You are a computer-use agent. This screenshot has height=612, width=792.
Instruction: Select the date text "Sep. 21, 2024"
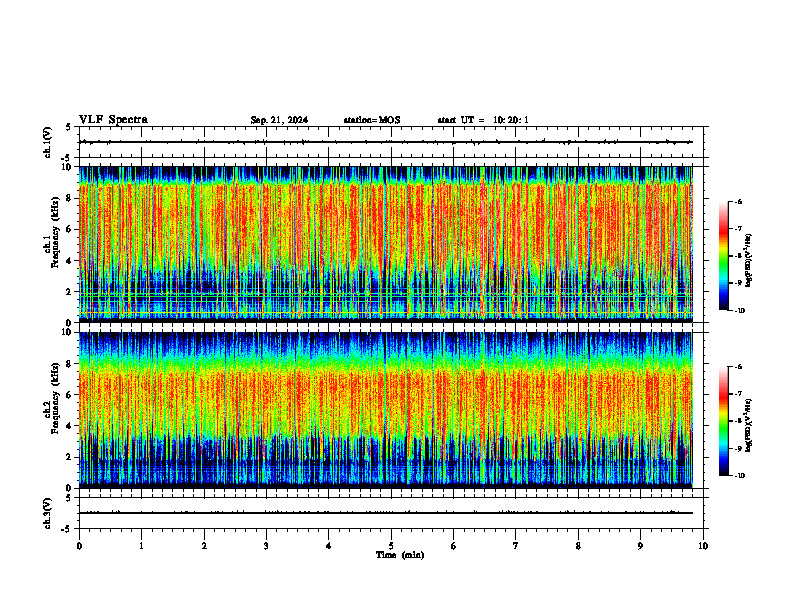279,120
